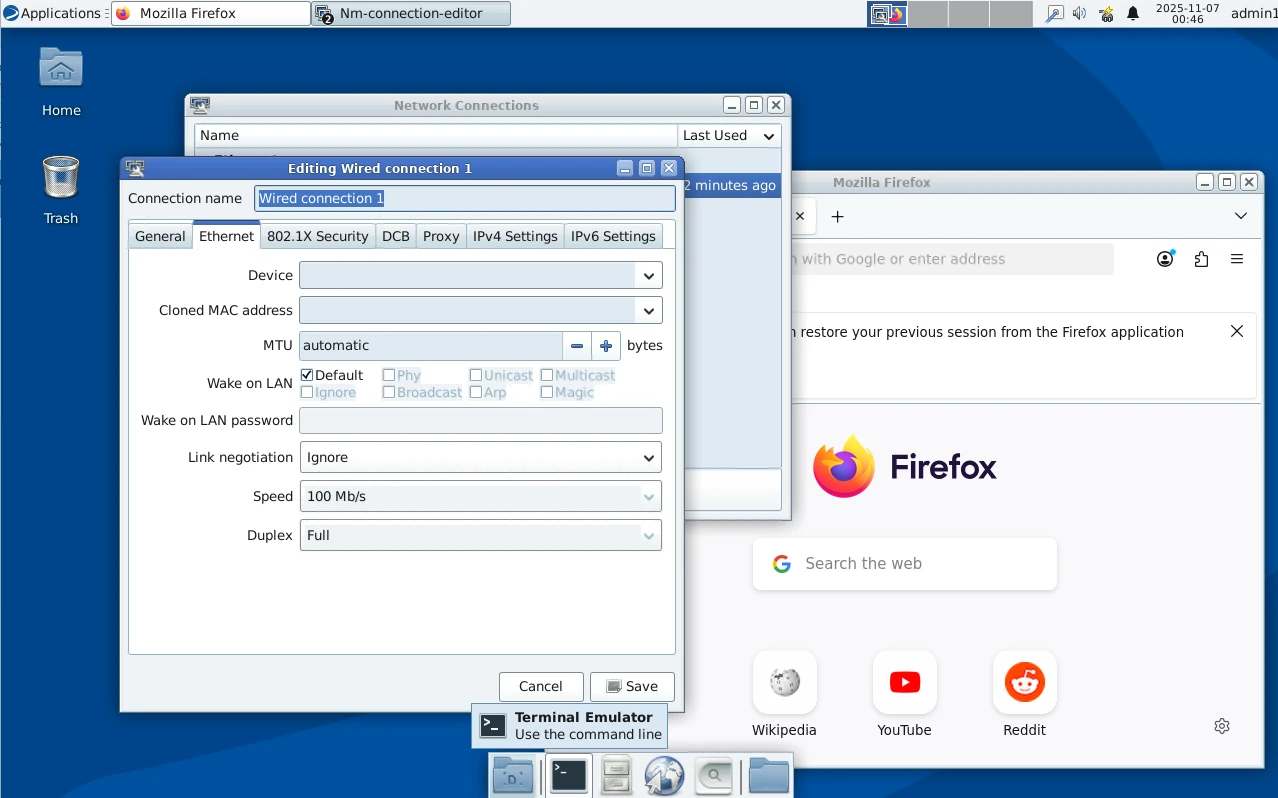Image resolution: width=1278 pixels, height=798 pixels.
Task: Switch to the 802.1X Security tab
Action: pyautogui.click(x=317, y=236)
